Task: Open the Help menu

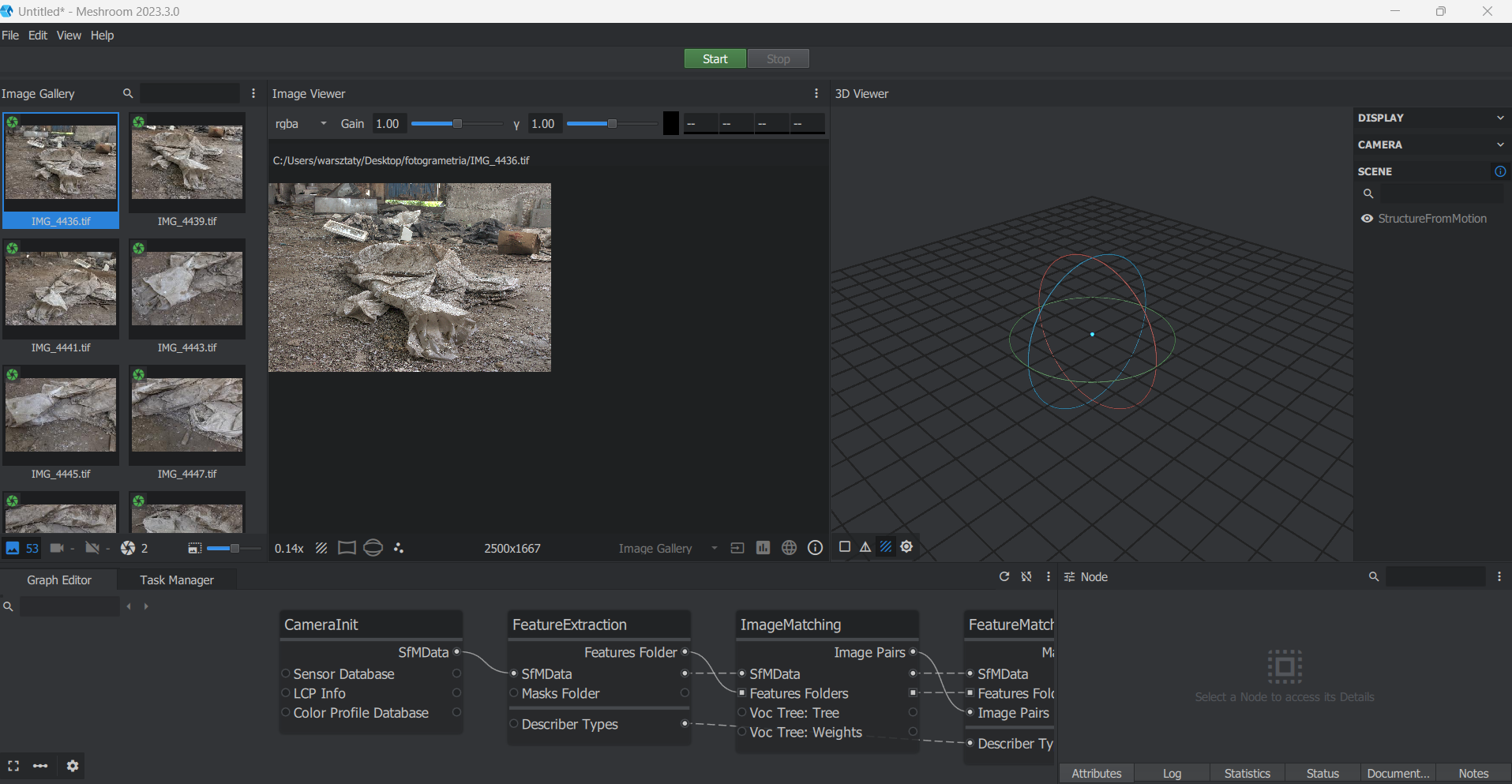Action: pyautogui.click(x=102, y=36)
